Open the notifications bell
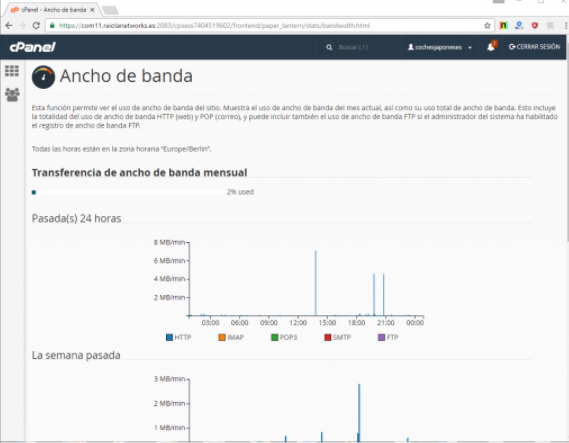569x443 pixels. tap(491, 47)
